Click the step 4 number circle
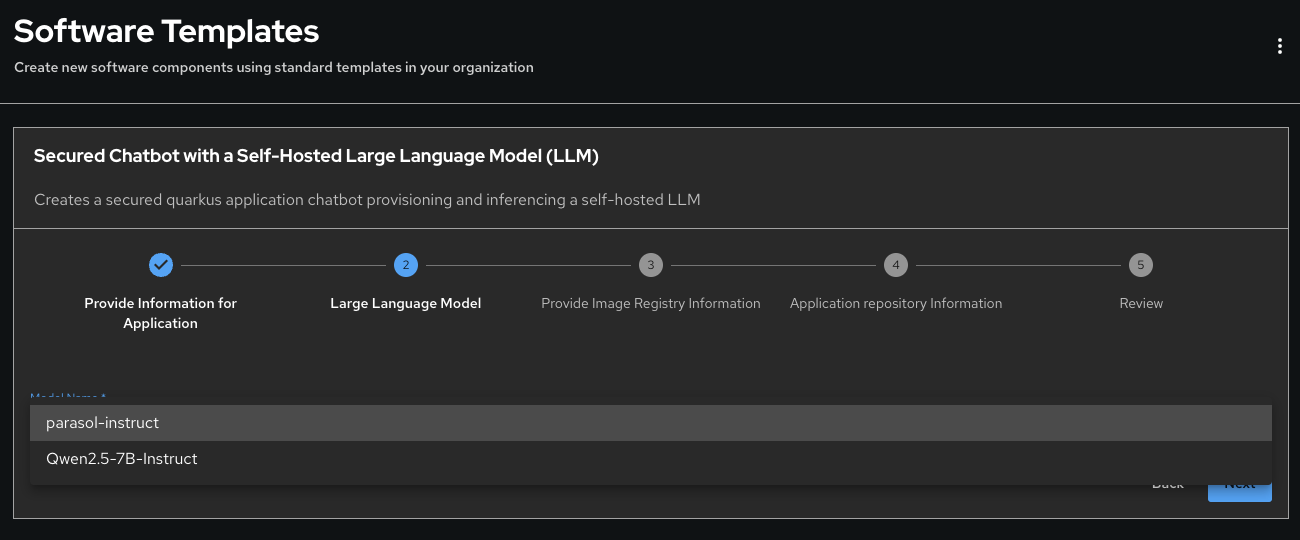Screen dimensions: 1300x540 [896, 265]
